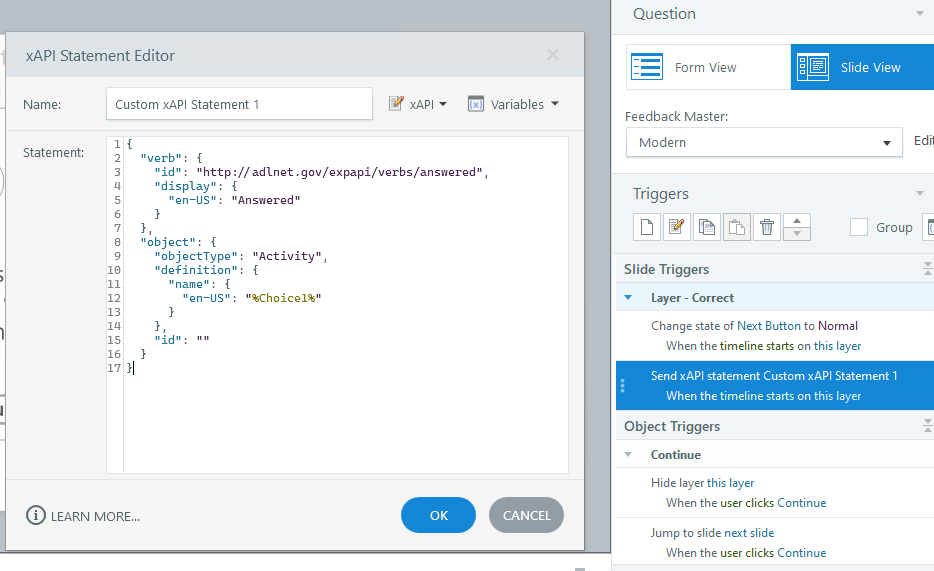Screen dimensions: 934x571
Task: Copy the selected trigger
Action: click(707, 227)
